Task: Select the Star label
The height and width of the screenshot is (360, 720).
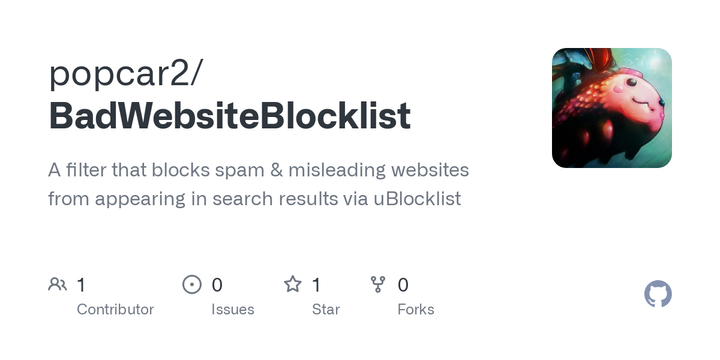Action: 326,309
